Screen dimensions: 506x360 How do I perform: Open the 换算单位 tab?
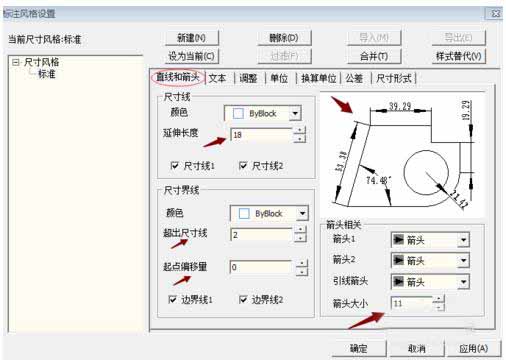[x=319, y=78]
